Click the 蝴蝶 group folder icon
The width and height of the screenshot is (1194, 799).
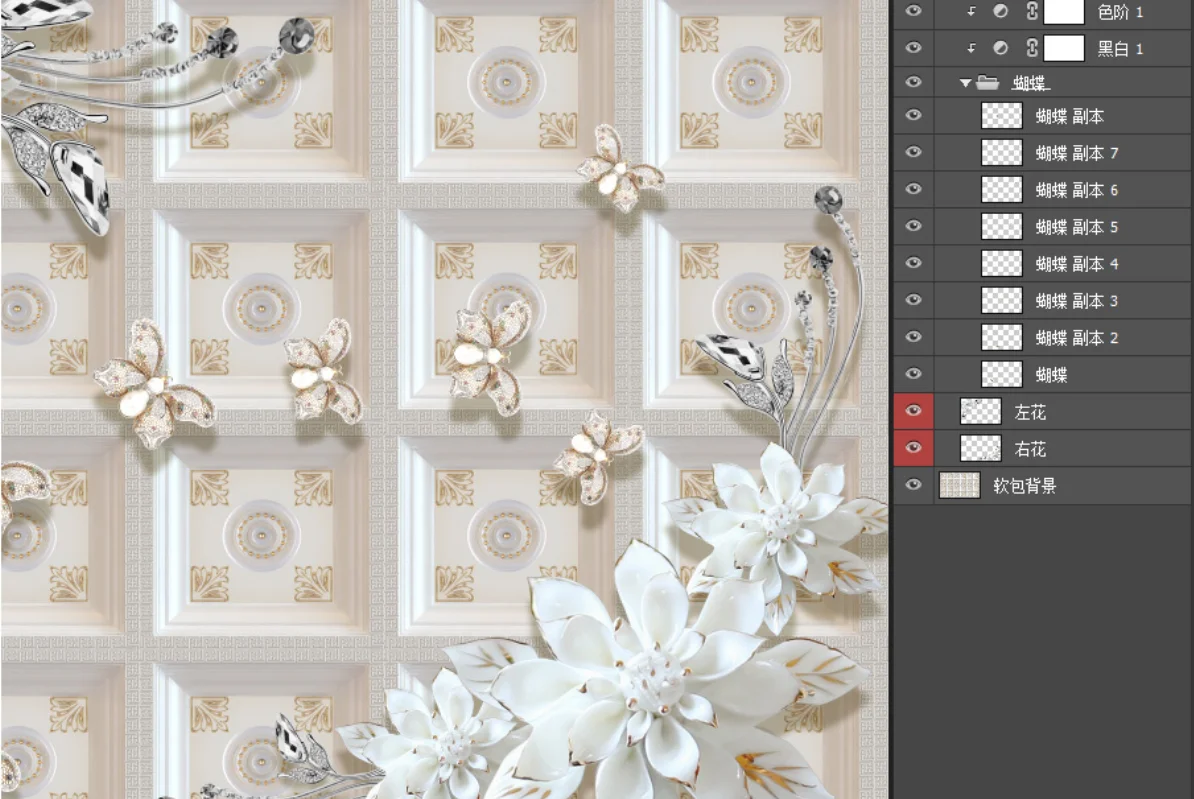click(x=988, y=81)
